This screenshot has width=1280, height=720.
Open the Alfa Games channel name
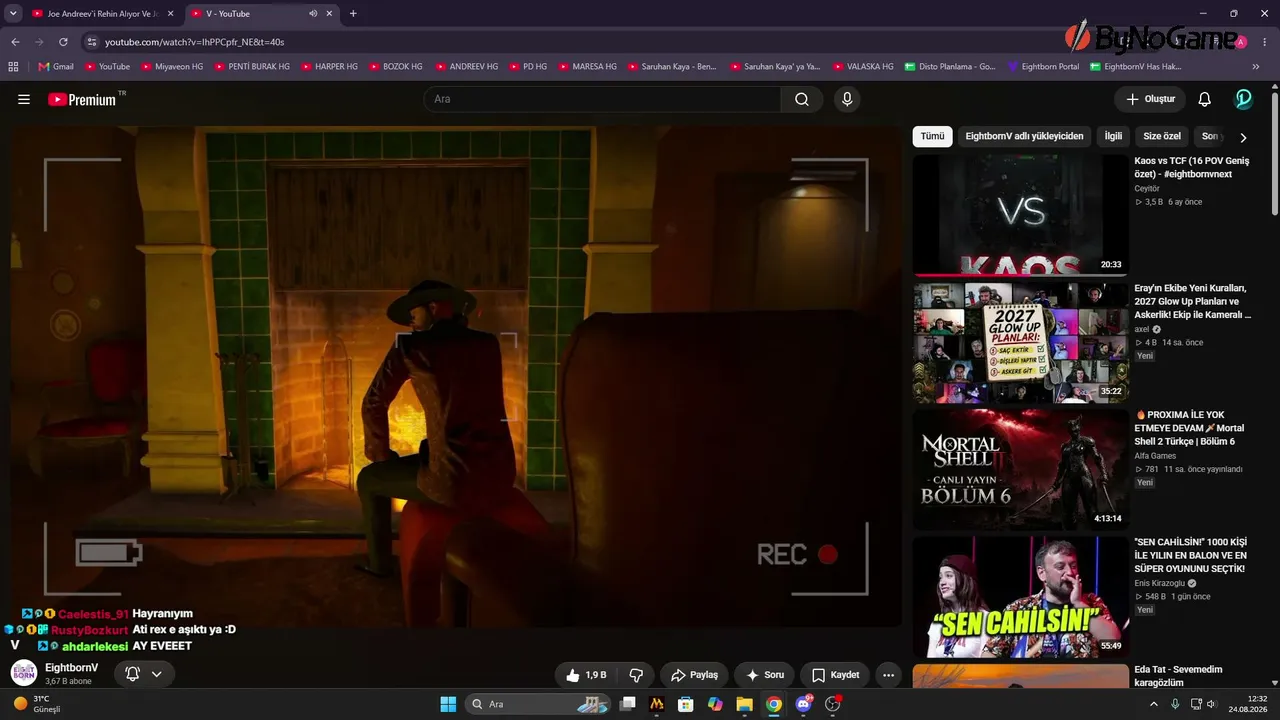click(x=1155, y=456)
